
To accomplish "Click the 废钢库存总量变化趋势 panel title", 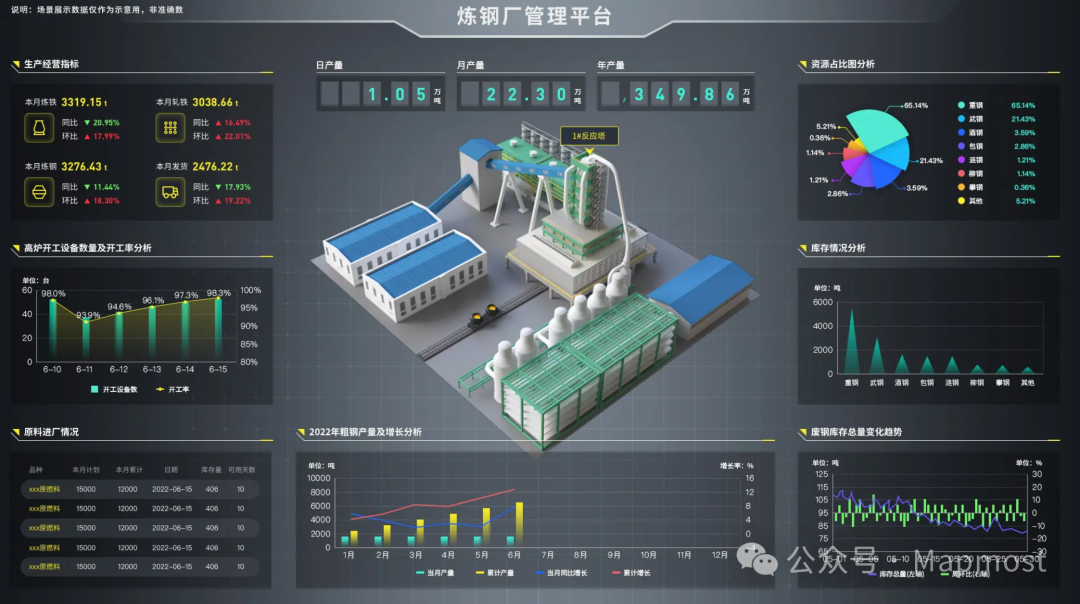I will tap(856, 432).
